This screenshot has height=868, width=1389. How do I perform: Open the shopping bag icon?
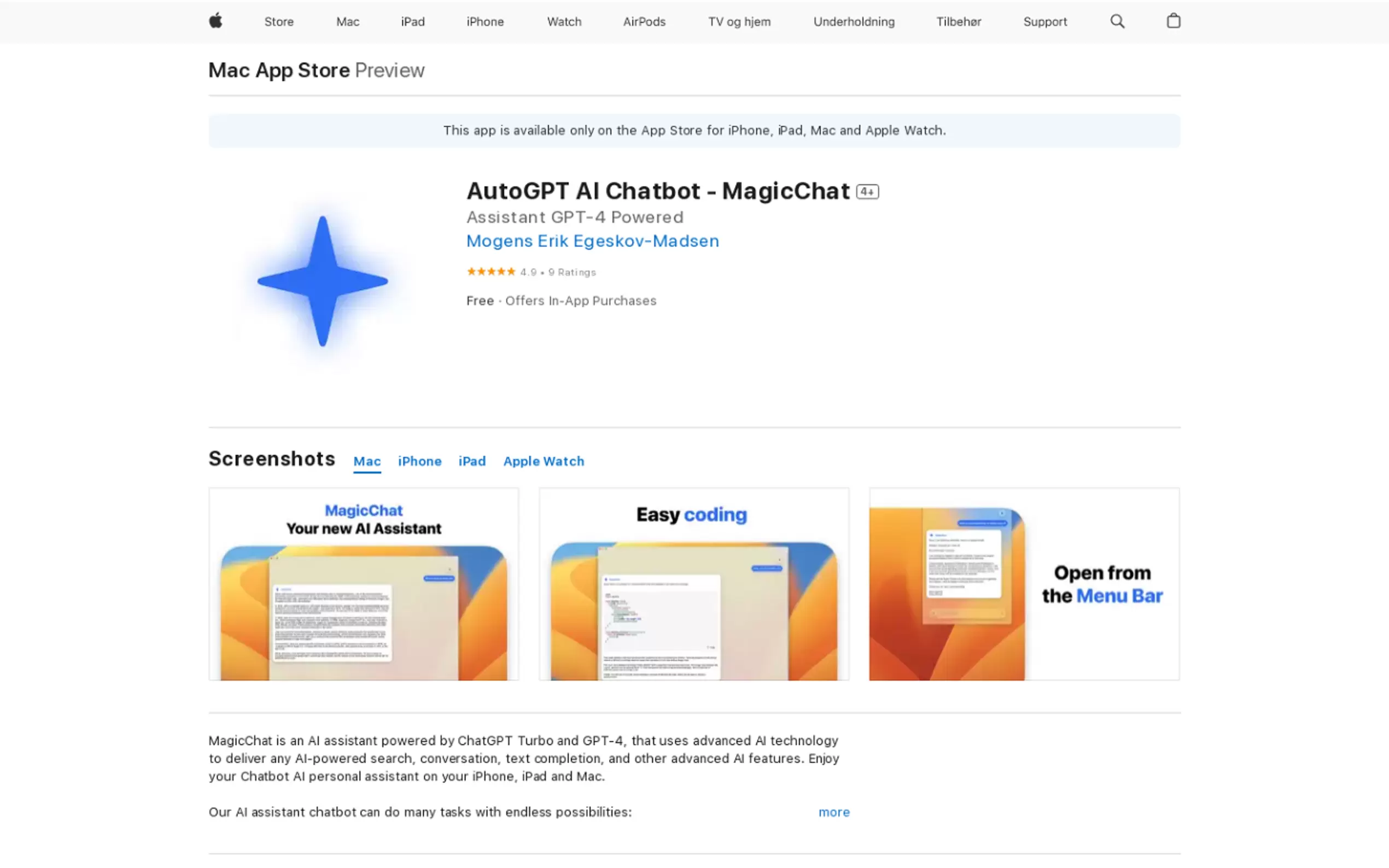tap(1173, 21)
